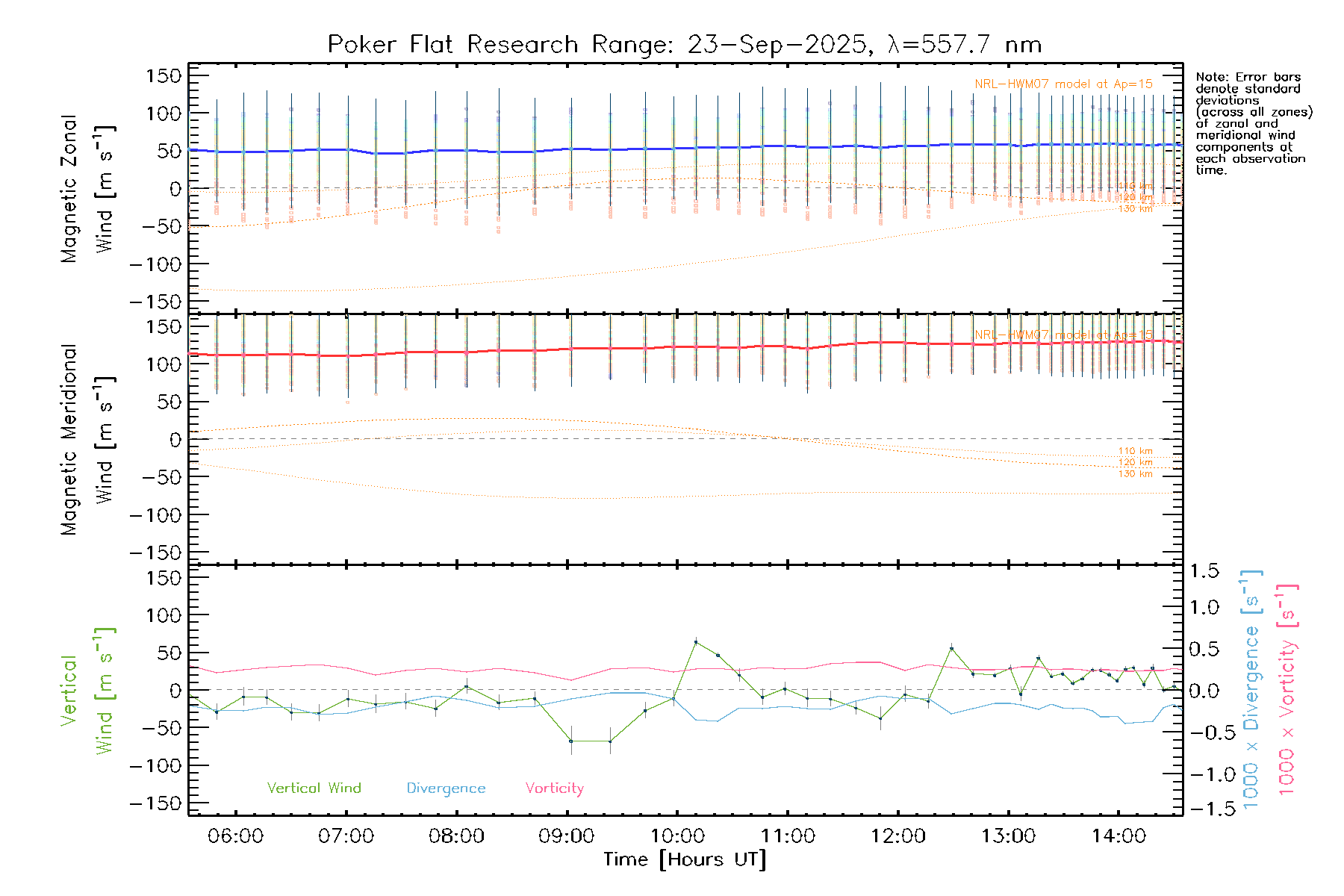The height and width of the screenshot is (896, 1344).
Task: Click the 12:00 time tick label
Action: click(x=897, y=836)
